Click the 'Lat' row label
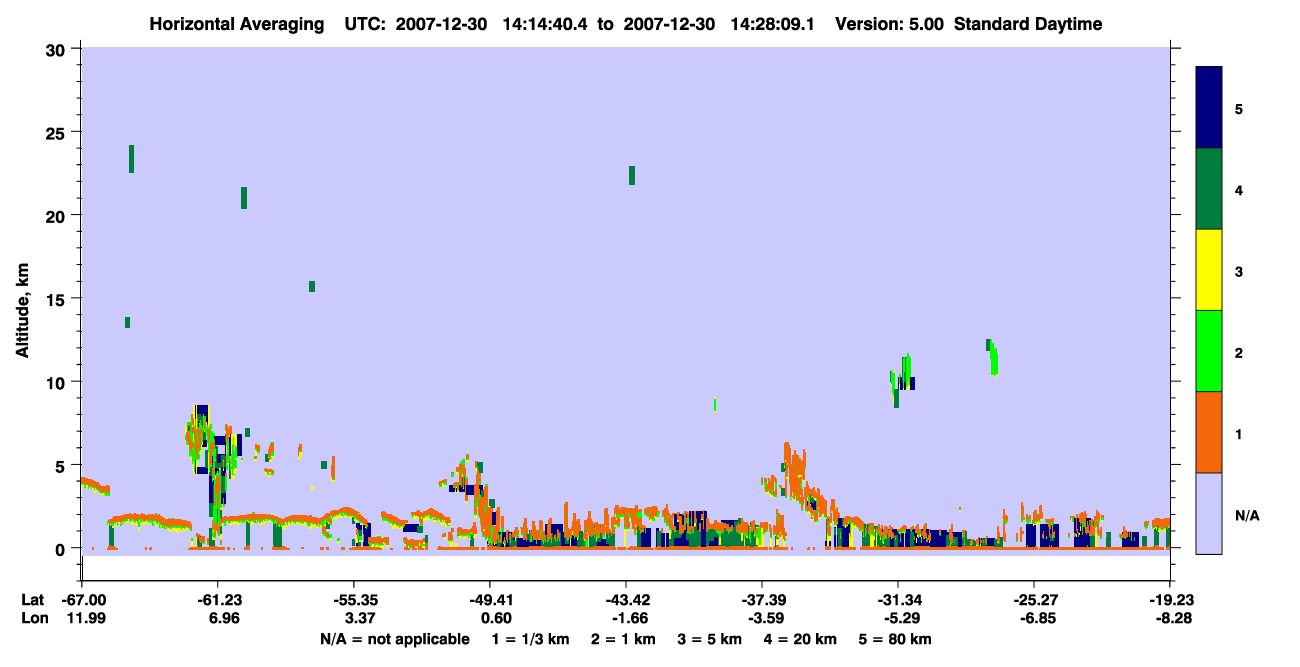The image size is (1300, 667). pos(33,600)
